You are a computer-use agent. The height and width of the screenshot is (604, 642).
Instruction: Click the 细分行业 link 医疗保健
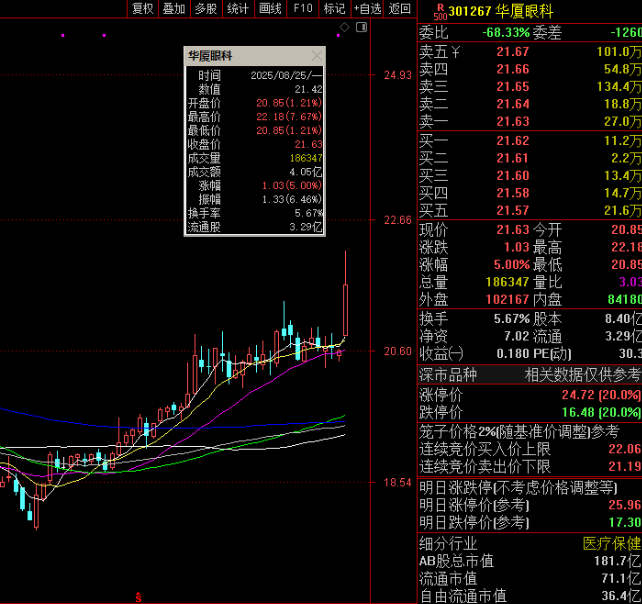[x=612, y=544]
